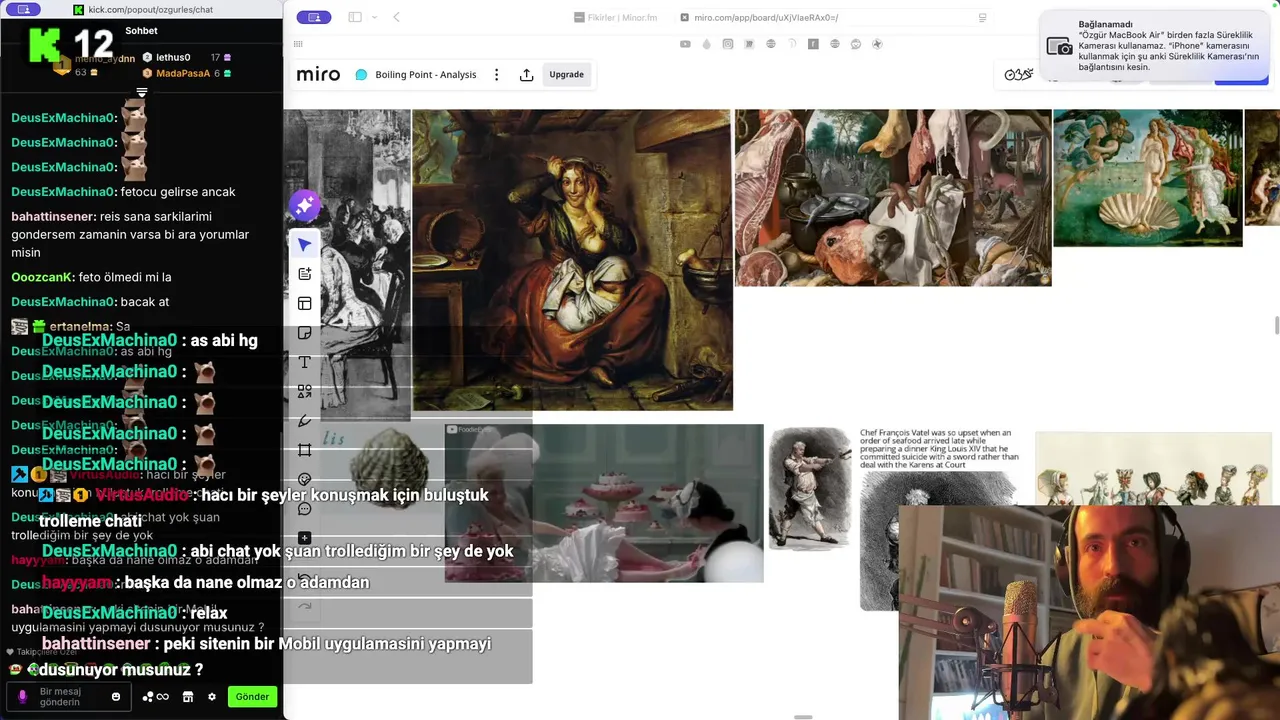The height and width of the screenshot is (720, 1280).
Task: Collapse the chat leaderboard expander handle
Action: 141,92
